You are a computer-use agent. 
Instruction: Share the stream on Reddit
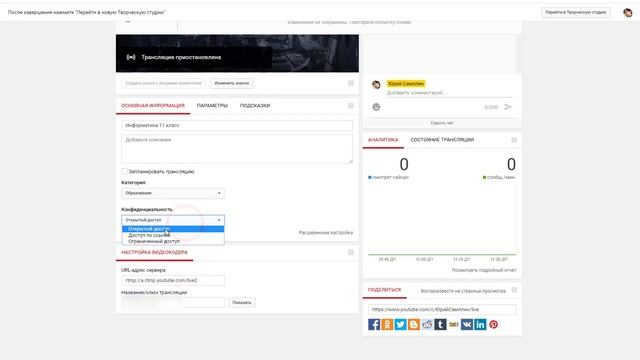coord(427,324)
